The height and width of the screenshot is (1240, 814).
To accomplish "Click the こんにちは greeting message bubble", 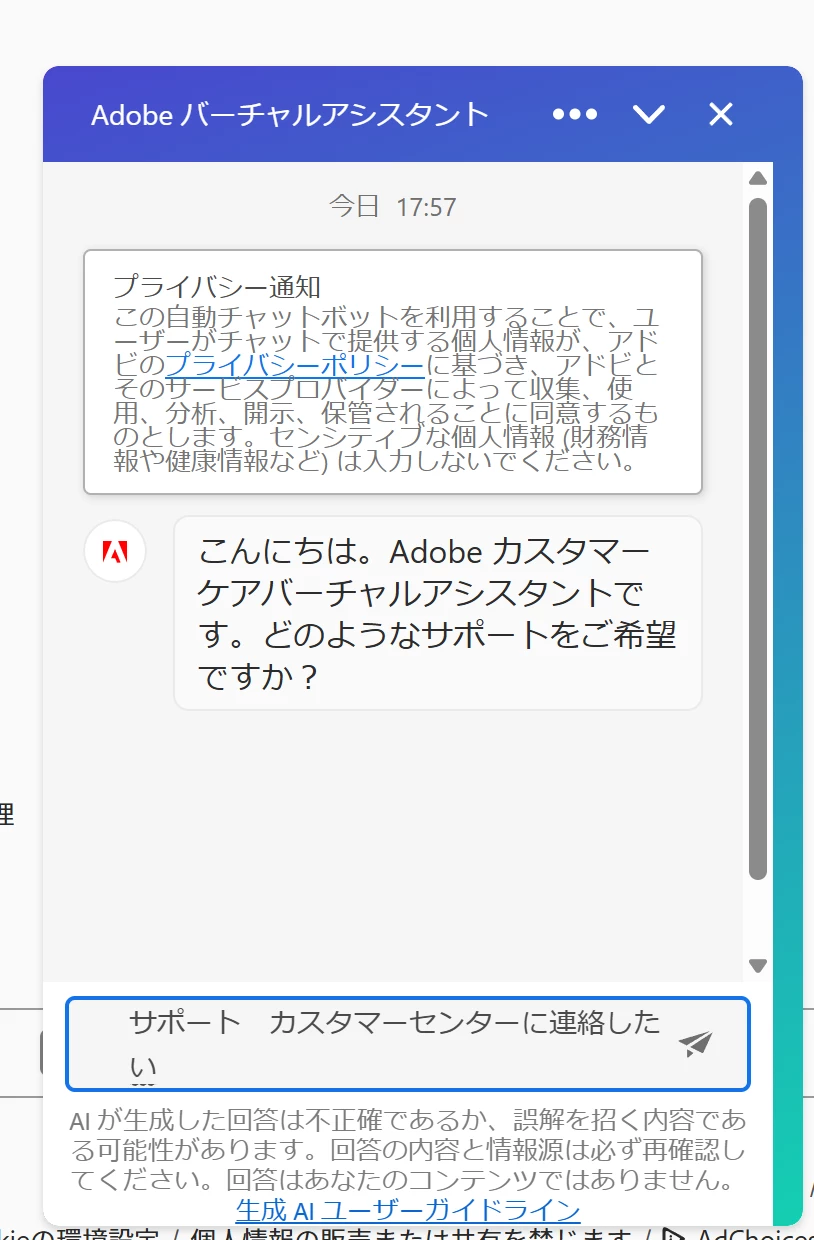I will point(438,613).
